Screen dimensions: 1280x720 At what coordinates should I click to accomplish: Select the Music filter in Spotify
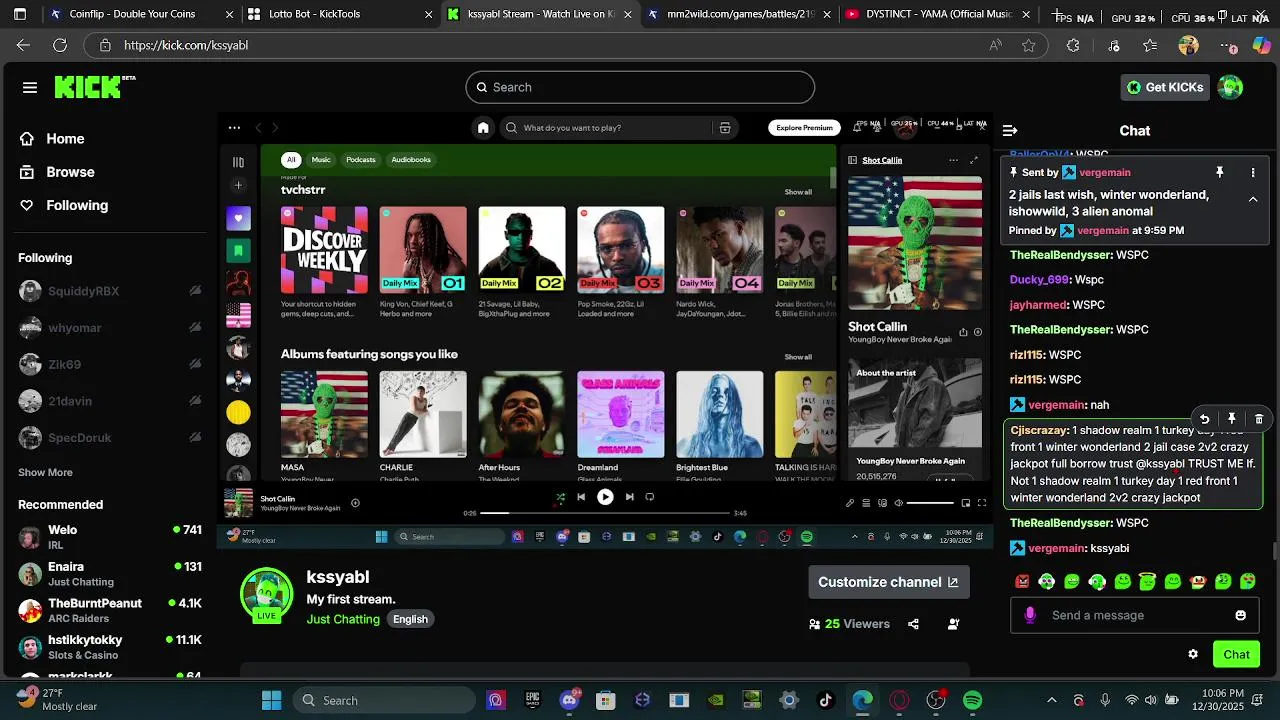321,160
